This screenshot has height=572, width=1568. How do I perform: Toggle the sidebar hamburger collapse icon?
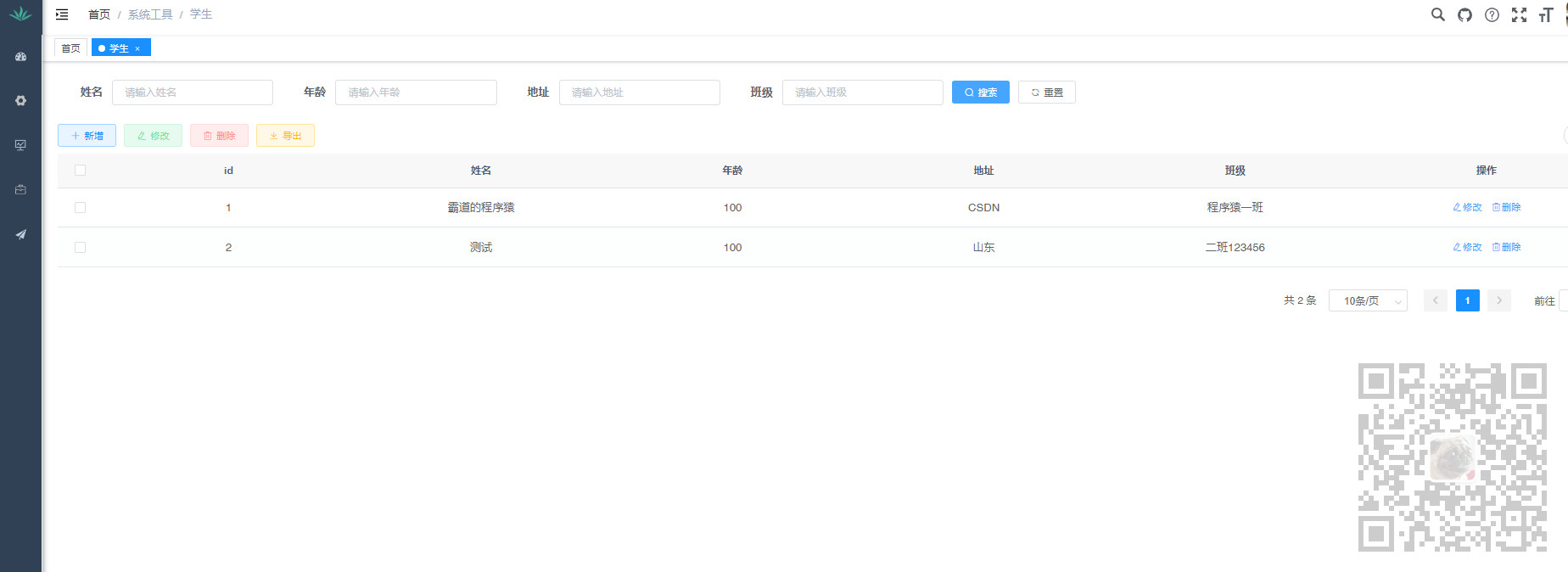tap(62, 14)
